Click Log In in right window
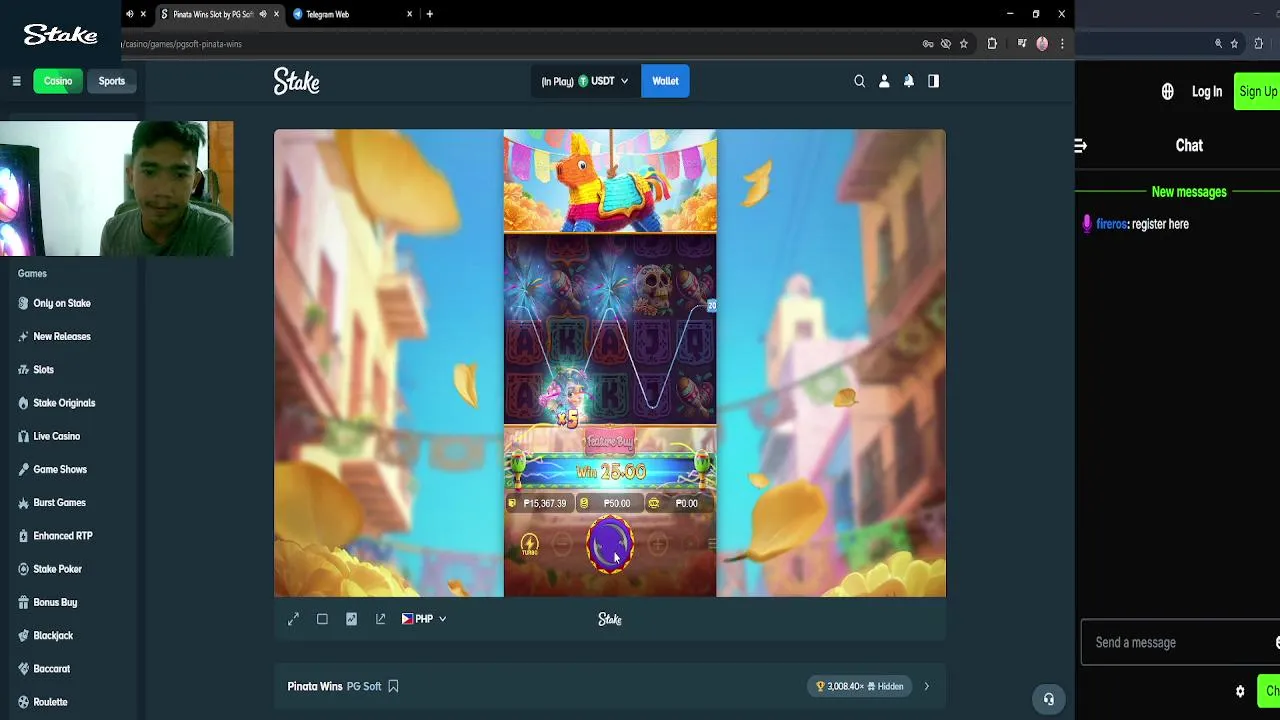The image size is (1280, 720). (1207, 92)
